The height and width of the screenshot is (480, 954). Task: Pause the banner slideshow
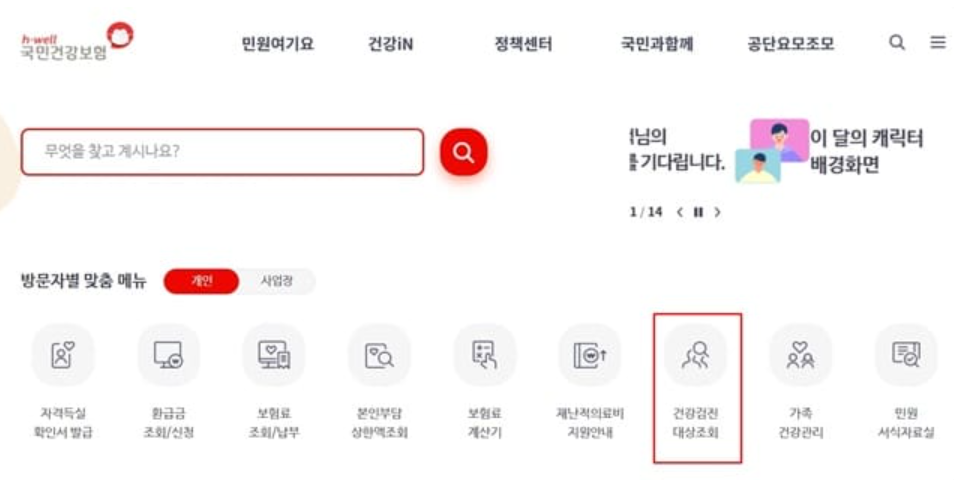click(x=698, y=212)
